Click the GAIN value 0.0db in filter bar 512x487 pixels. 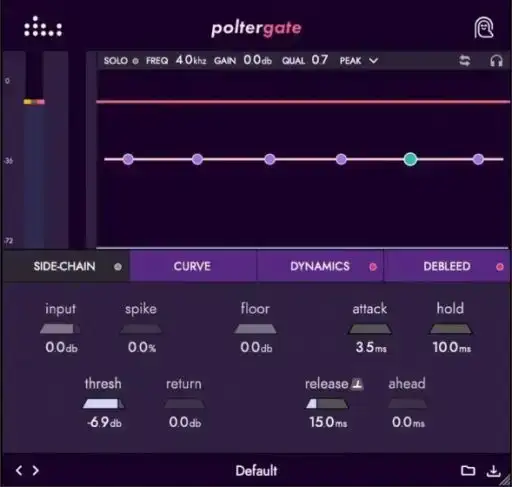tap(257, 60)
